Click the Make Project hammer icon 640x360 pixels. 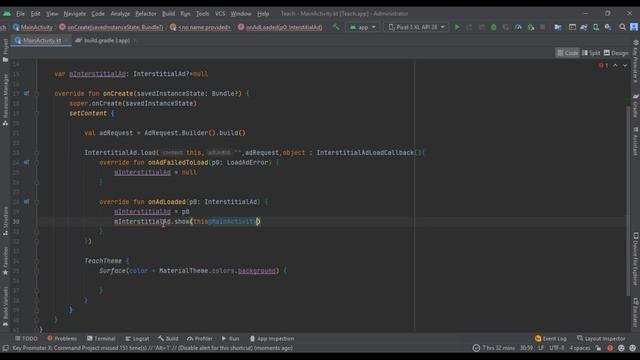coord(336,27)
